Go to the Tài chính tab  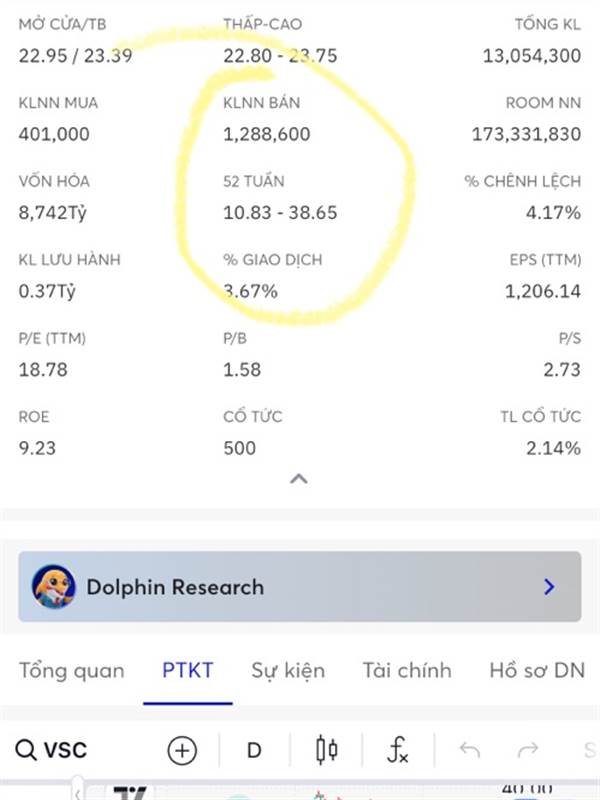pos(407,670)
